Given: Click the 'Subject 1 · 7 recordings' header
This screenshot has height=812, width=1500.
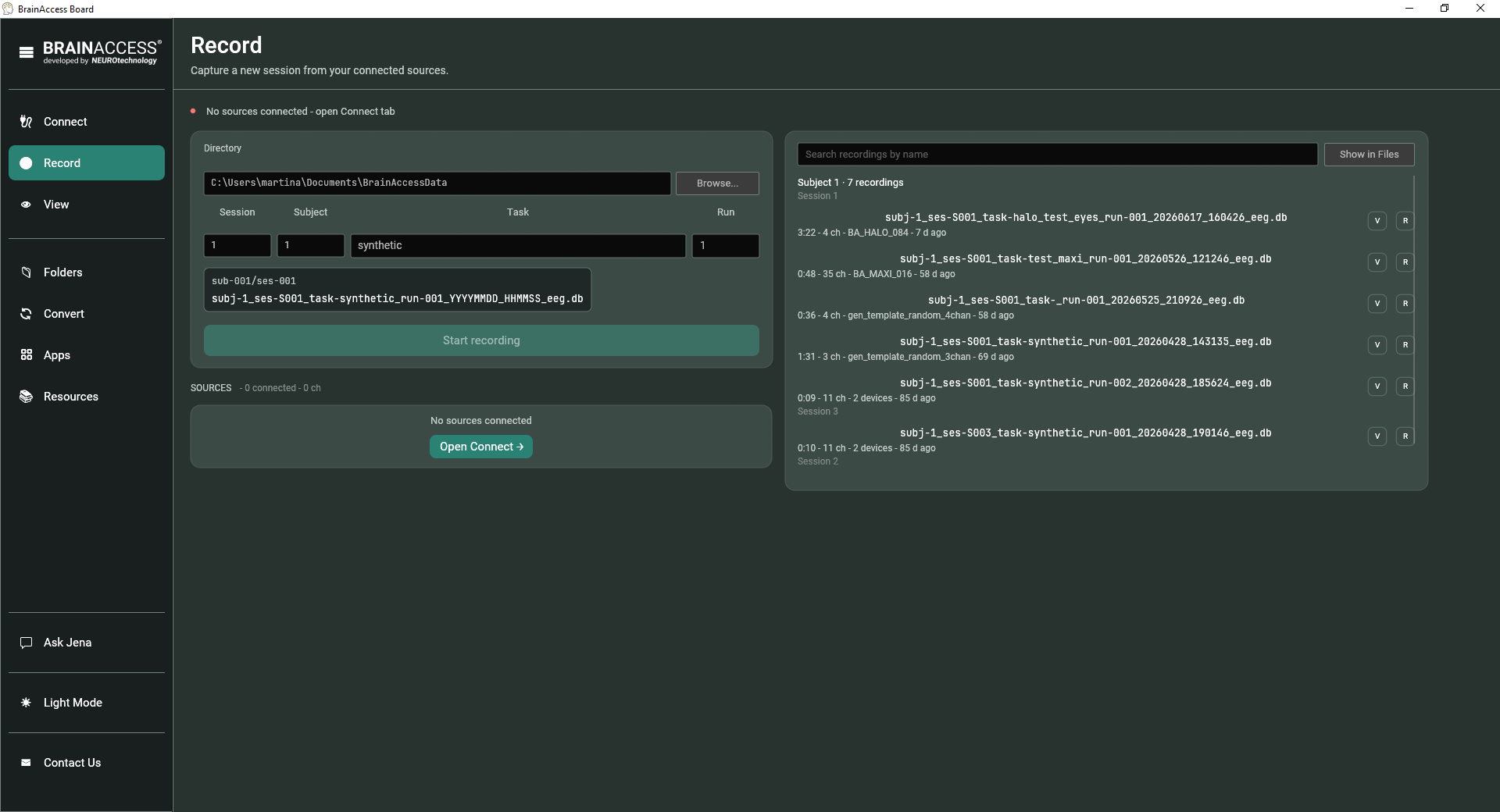Looking at the screenshot, I should pyautogui.click(x=850, y=183).
